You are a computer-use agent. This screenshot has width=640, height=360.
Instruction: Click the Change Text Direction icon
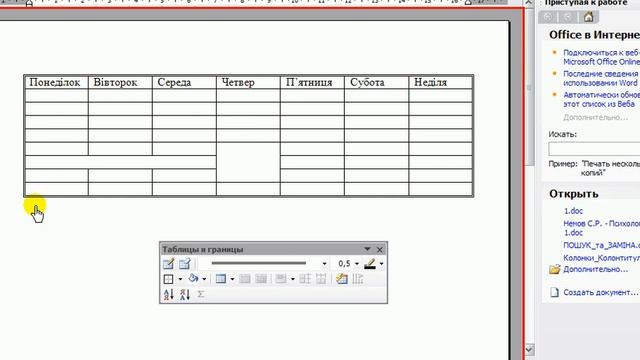(358, 279)
